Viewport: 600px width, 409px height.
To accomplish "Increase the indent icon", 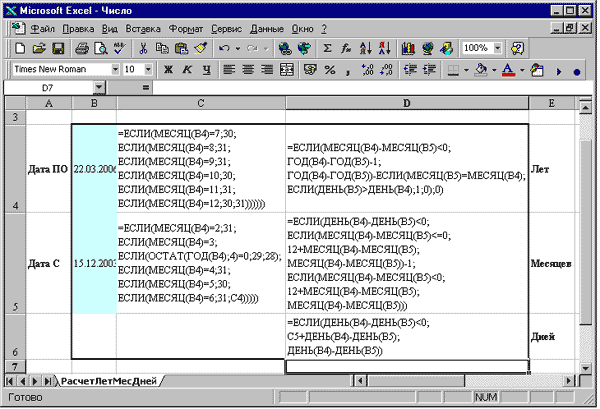I will tap(429, 70).
